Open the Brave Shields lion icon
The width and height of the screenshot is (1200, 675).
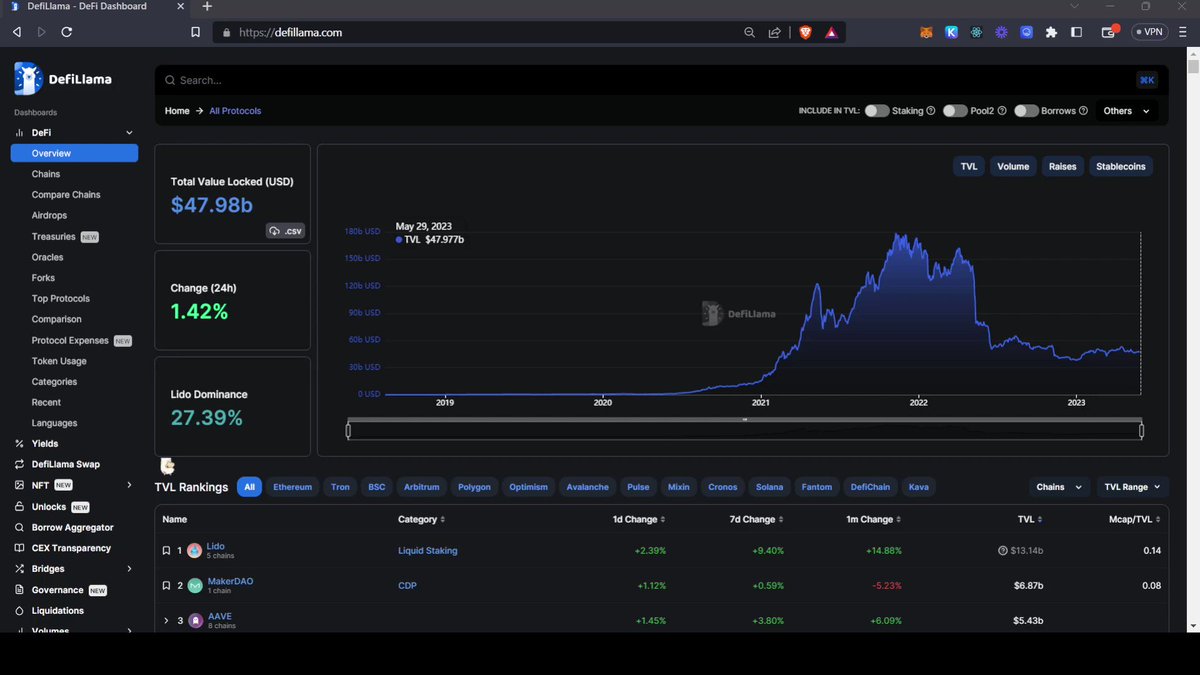coord(806,32)
